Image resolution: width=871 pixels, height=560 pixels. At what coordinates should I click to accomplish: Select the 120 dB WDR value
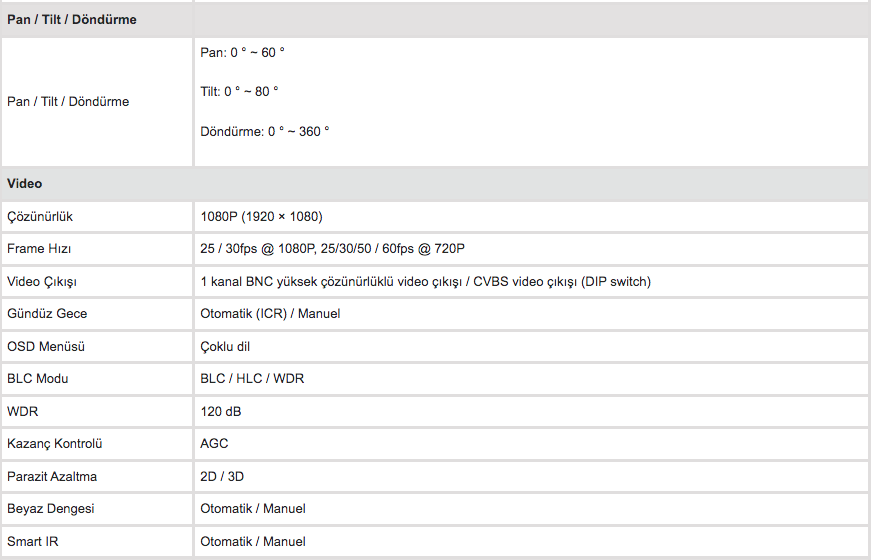point(221,412)
